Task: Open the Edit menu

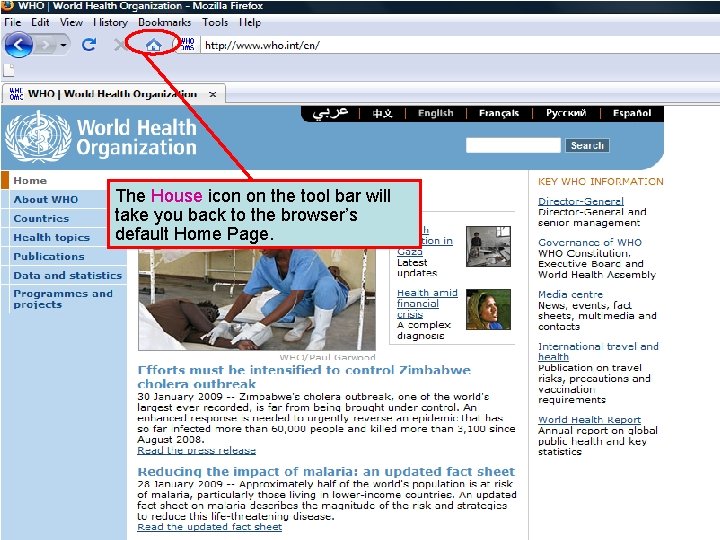Action: point(40,22)
